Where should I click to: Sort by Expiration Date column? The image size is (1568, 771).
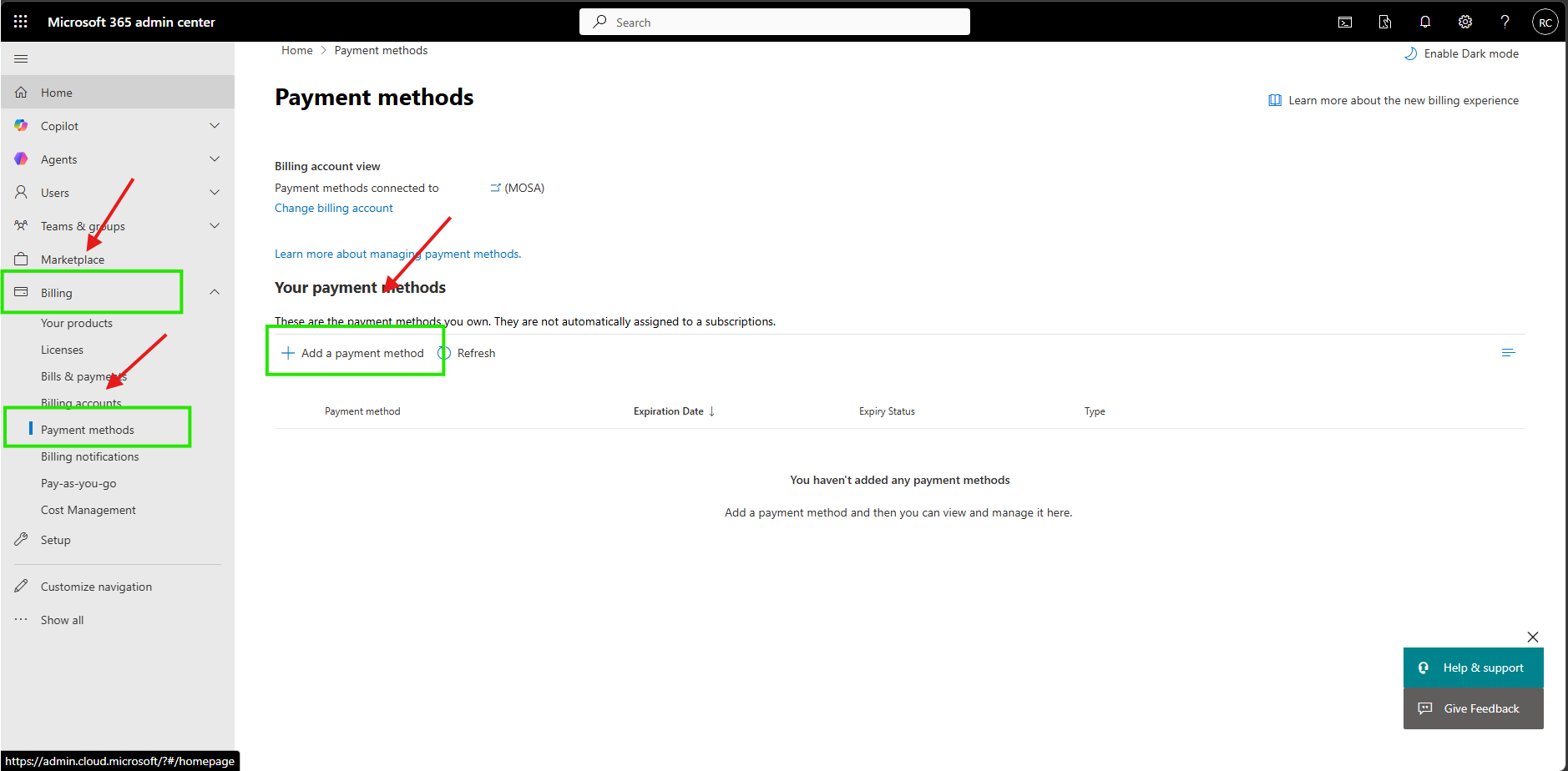click(674, 411)
